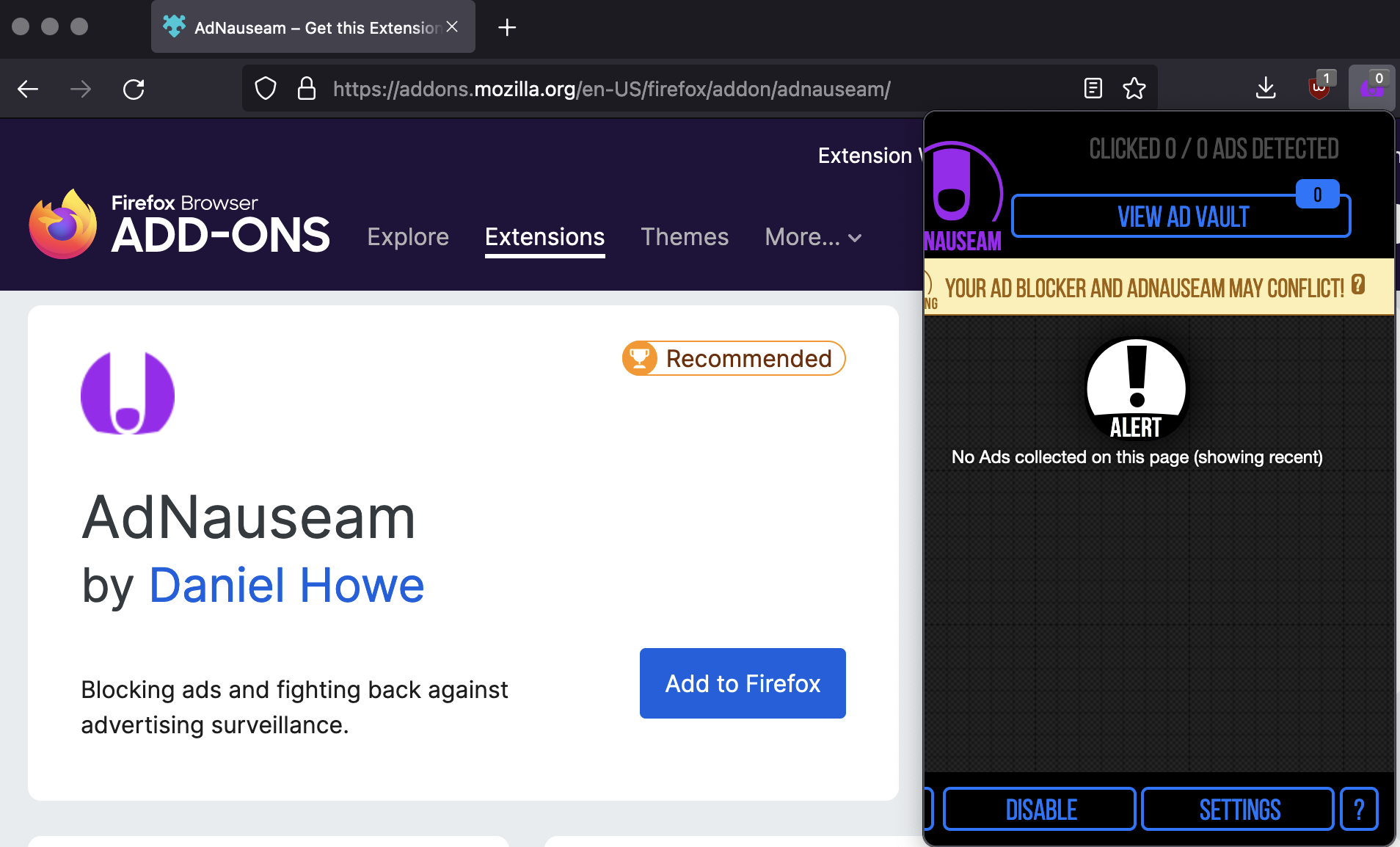Click the Alert exclamation icon
The width and height of the screenshot is (1400, 847).
click(x=1137, y=389)
